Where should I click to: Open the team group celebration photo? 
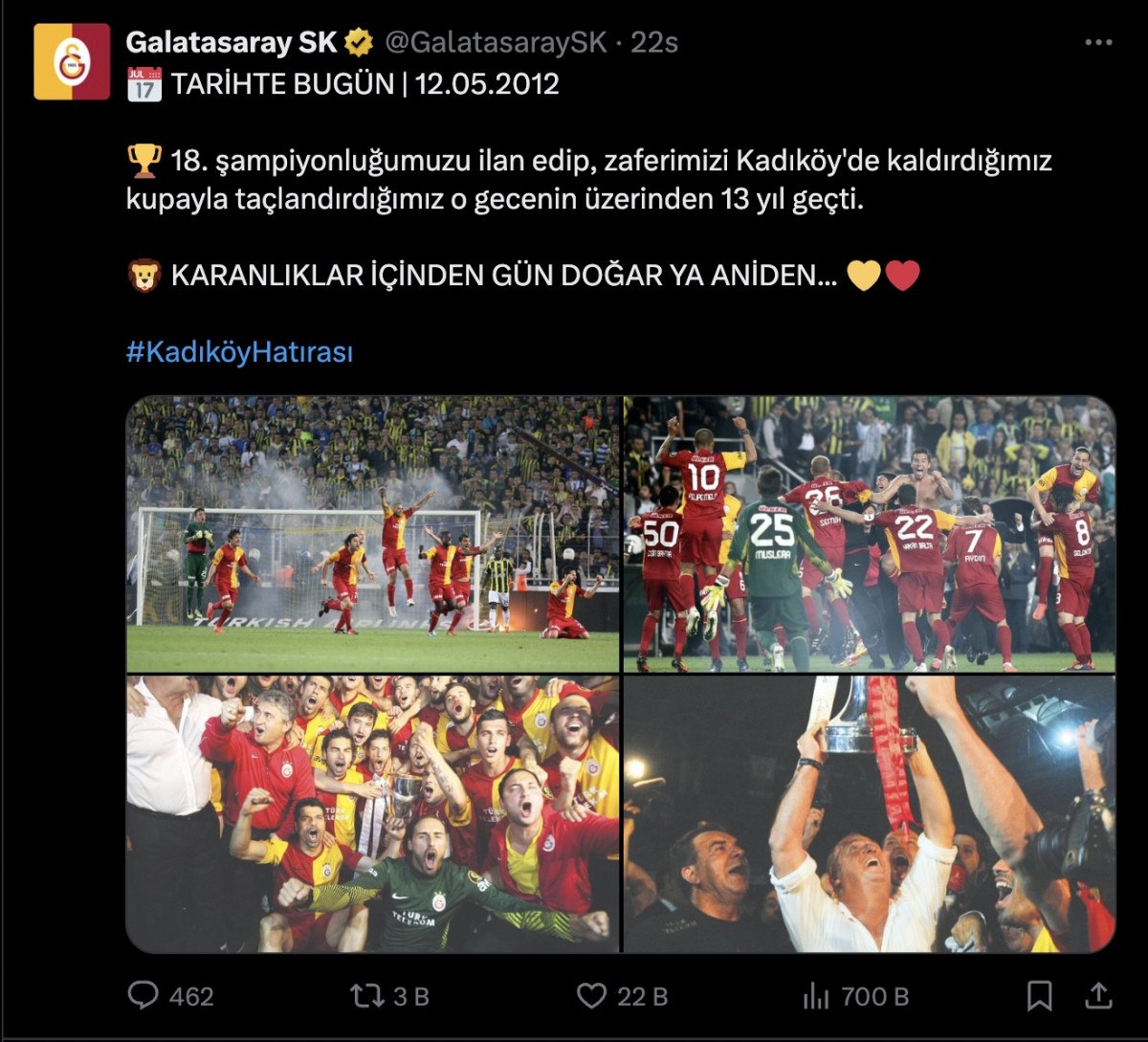click(373, 813)
